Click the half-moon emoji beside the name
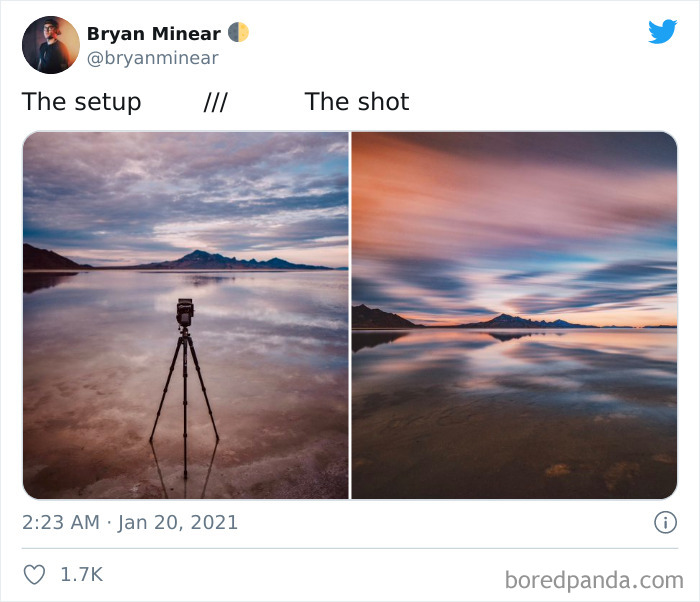Image resolution: width=700 pixels, height=602 pixels. (x=238, y=33)
